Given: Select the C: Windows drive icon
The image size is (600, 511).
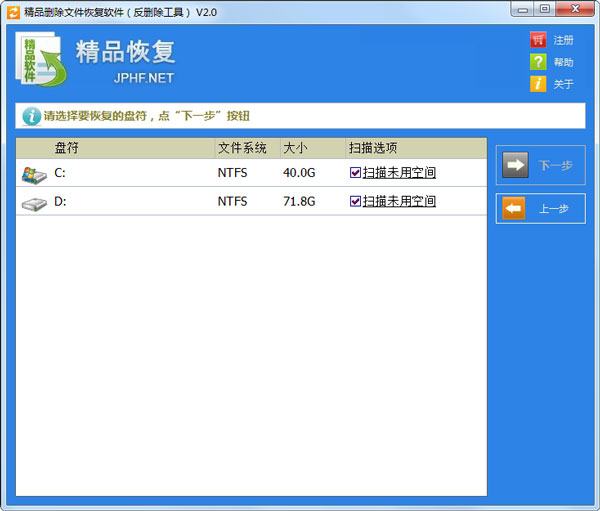Looking at the screenshot, I should [34, 175].
